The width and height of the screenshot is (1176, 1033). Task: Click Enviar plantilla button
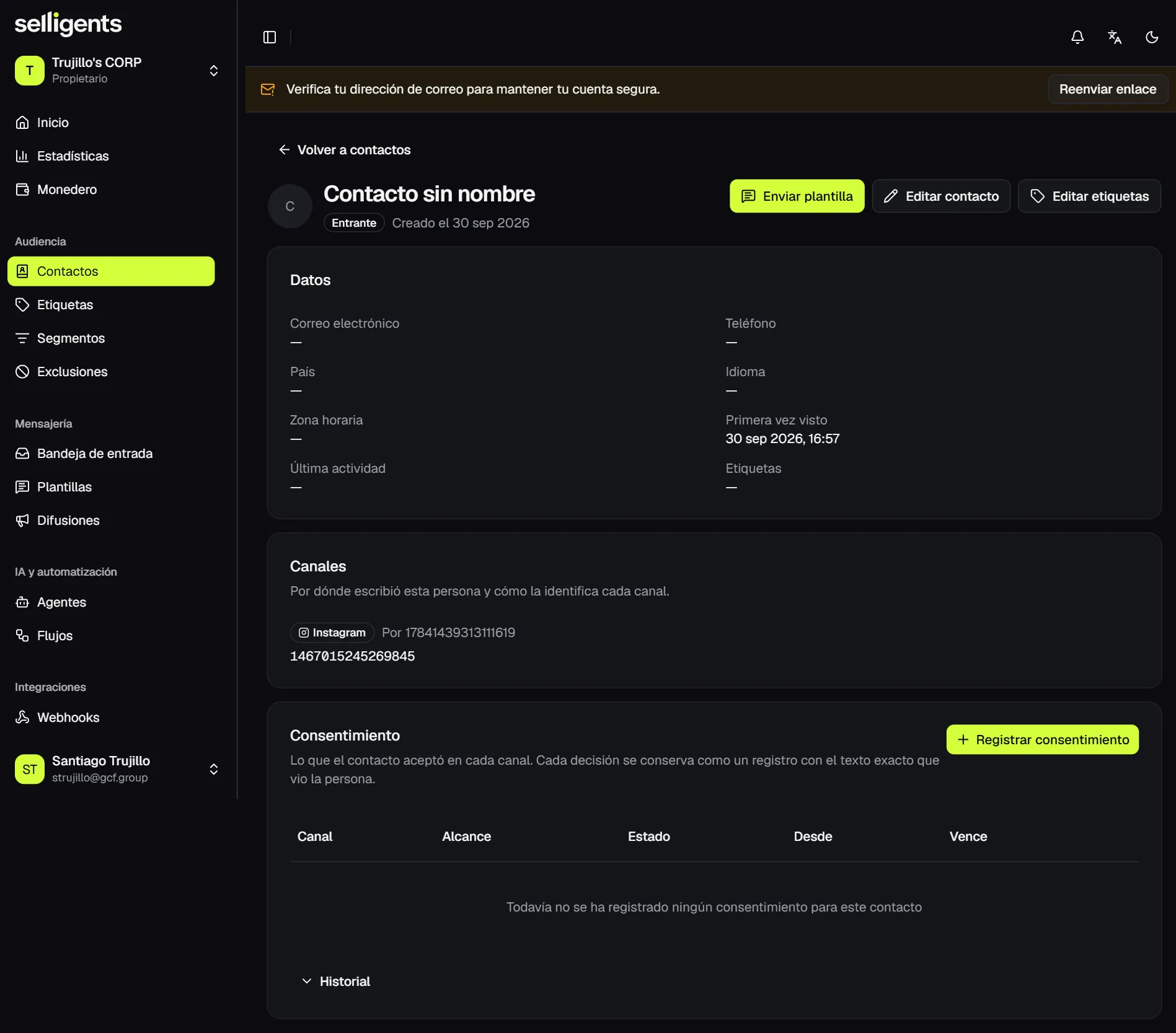click(797, 196)
